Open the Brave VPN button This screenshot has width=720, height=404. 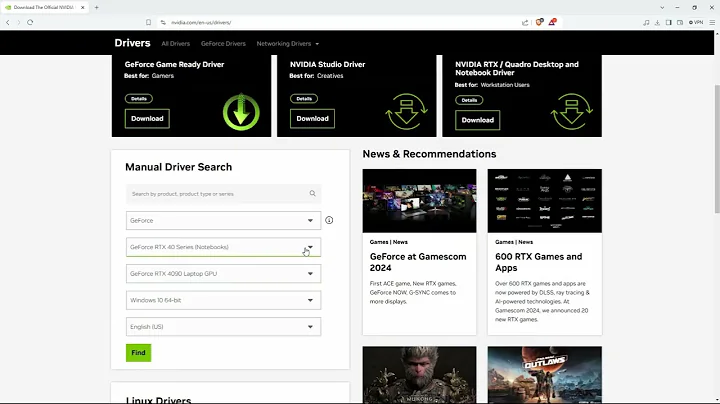pos(696,22)
